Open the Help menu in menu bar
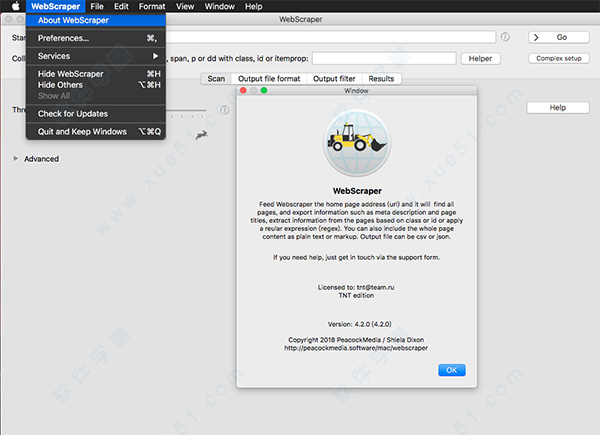This screenshot has height=435, width=600. click(254, 7)
